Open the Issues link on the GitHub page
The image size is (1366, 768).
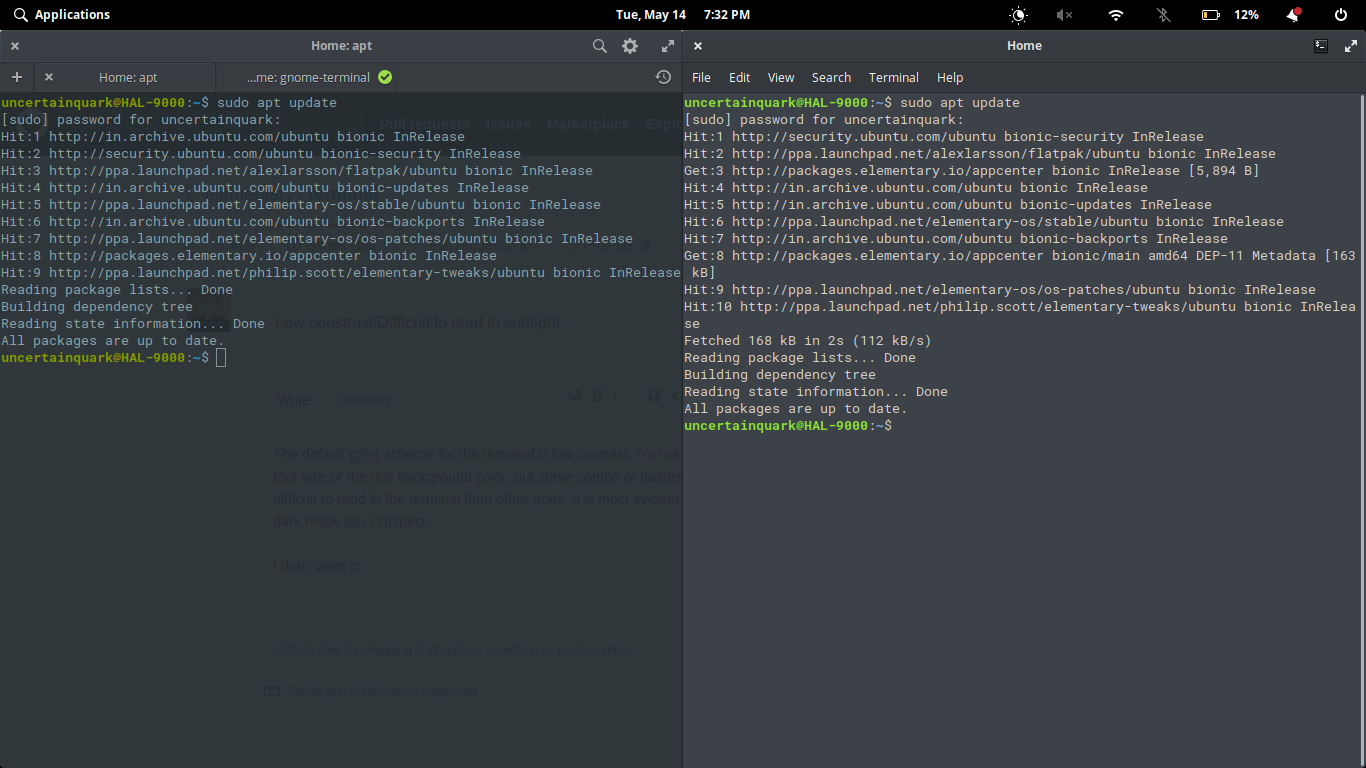(508, 123)
